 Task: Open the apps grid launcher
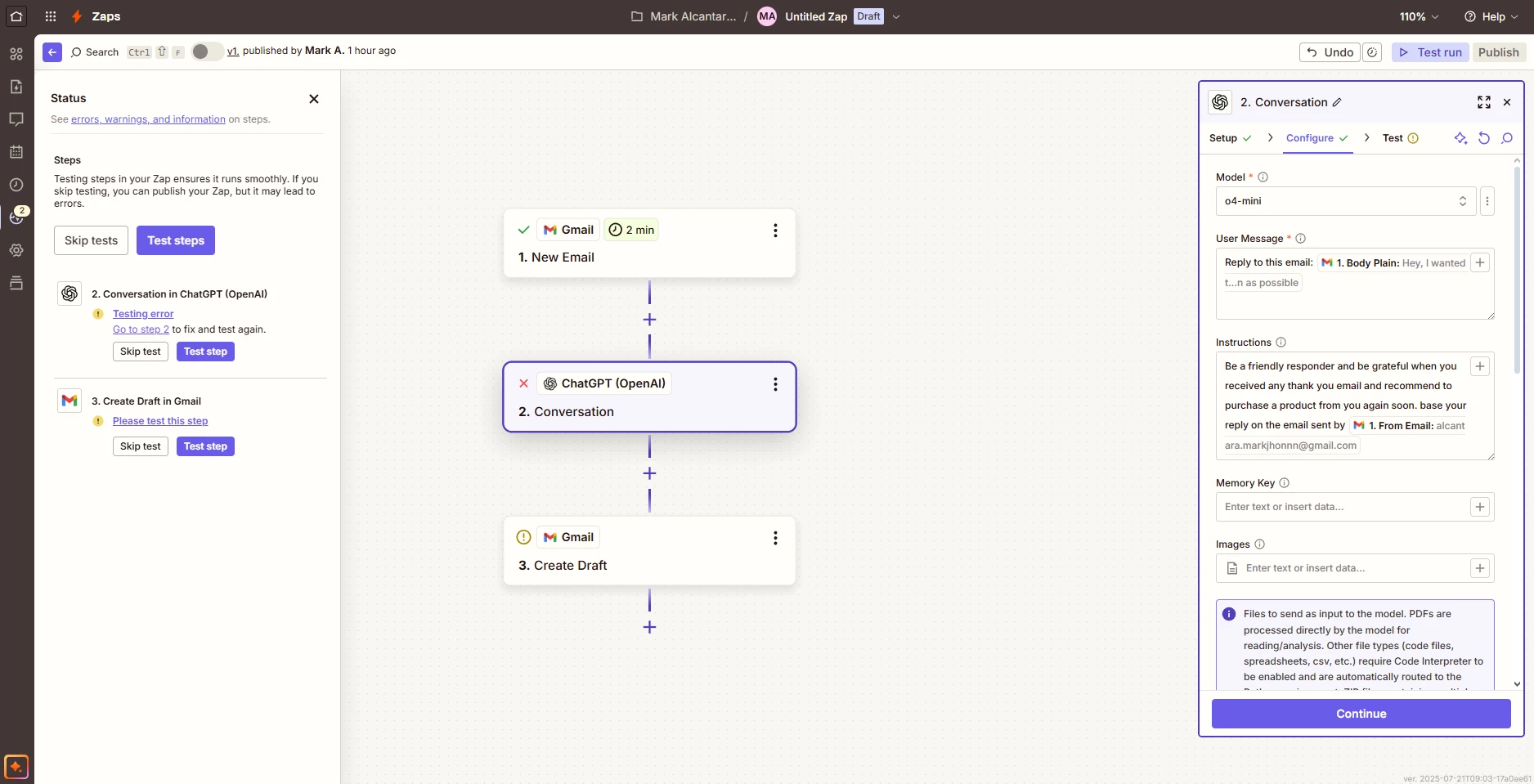point(51,16)
